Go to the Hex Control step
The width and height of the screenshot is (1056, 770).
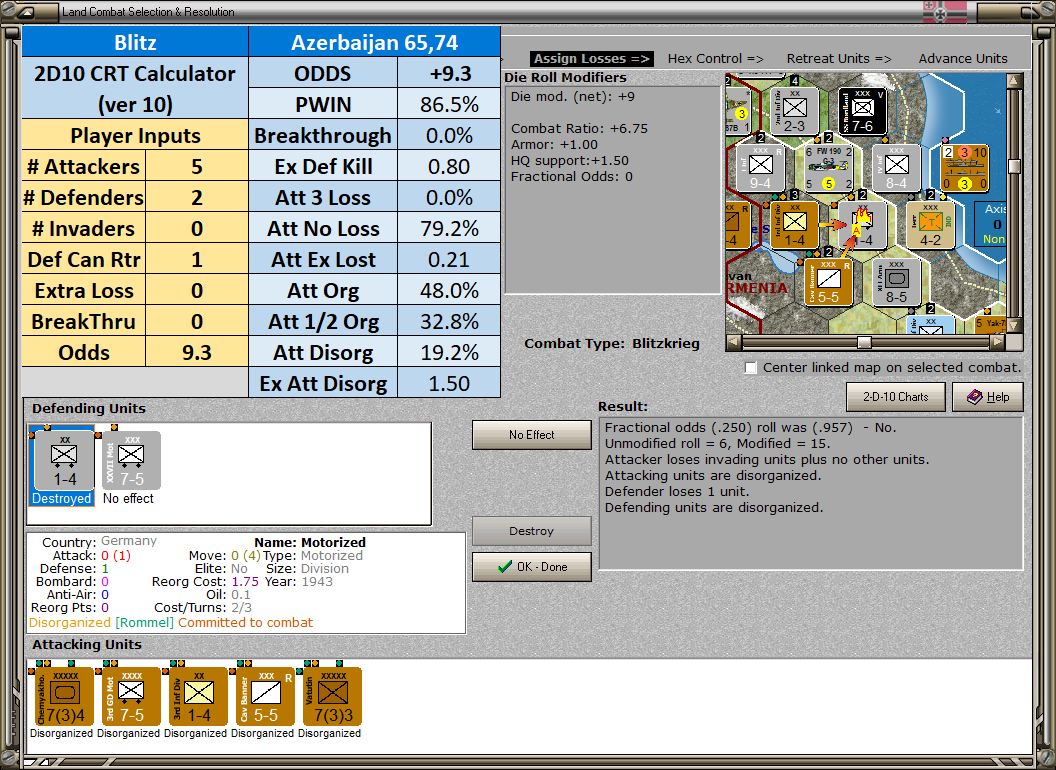pyautogui.click(x=715, y=59)
